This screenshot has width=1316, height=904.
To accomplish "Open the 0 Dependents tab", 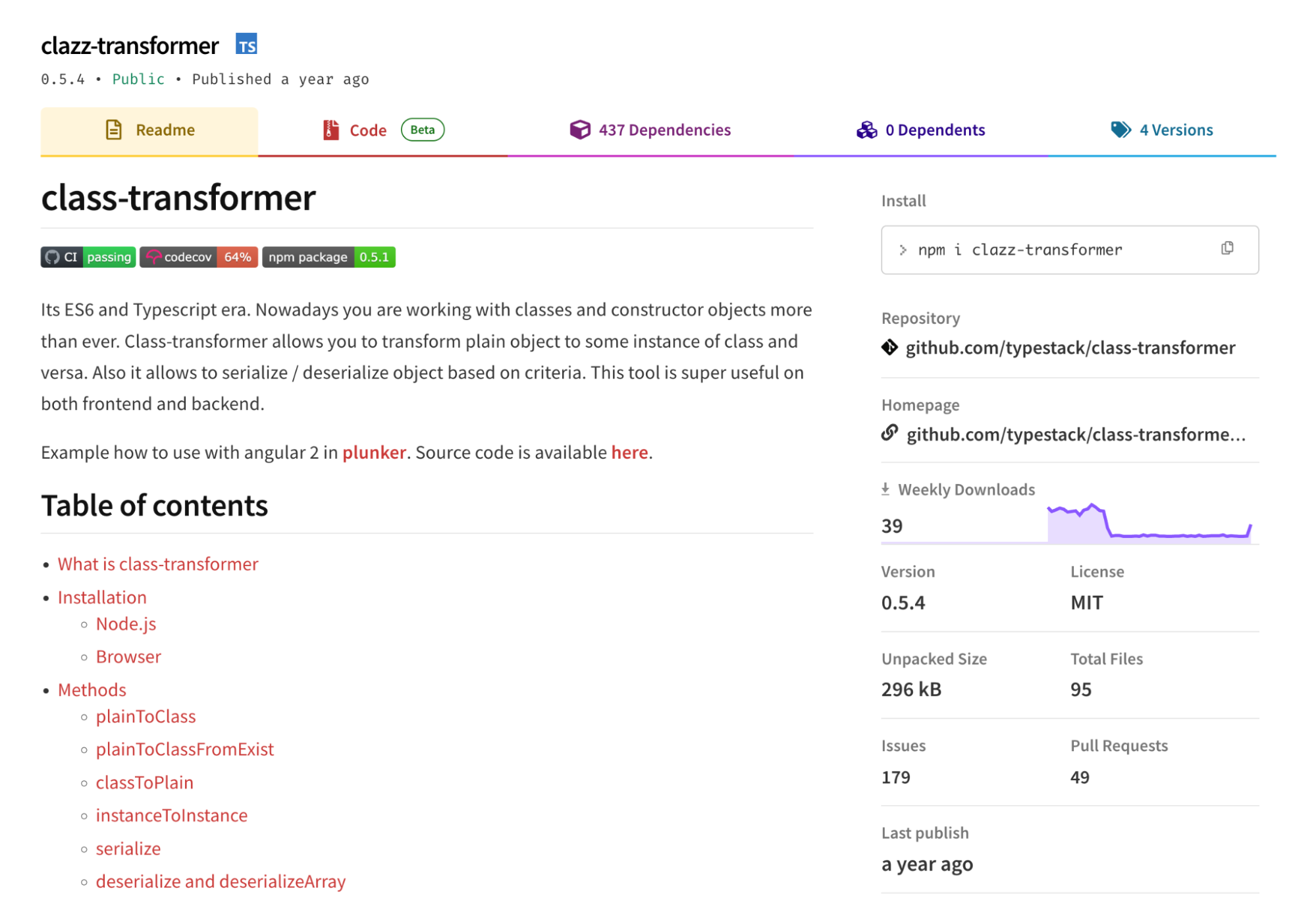I will pyautogui.click(x=934, y=130).
